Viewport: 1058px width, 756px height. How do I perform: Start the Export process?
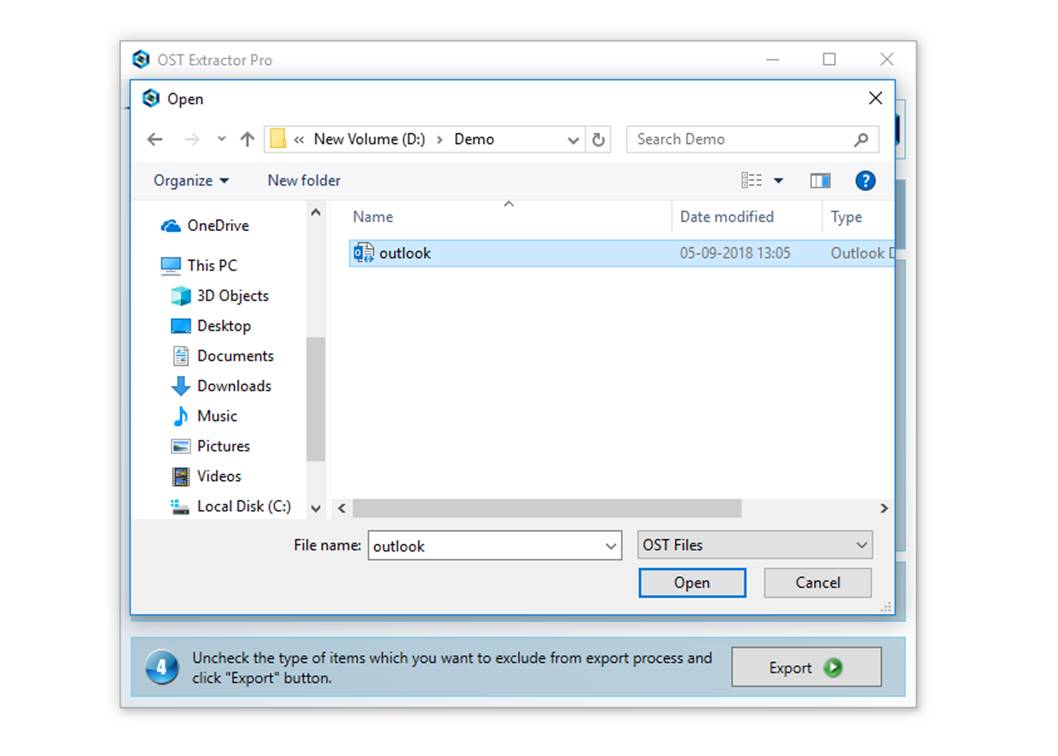pos(806,667)
